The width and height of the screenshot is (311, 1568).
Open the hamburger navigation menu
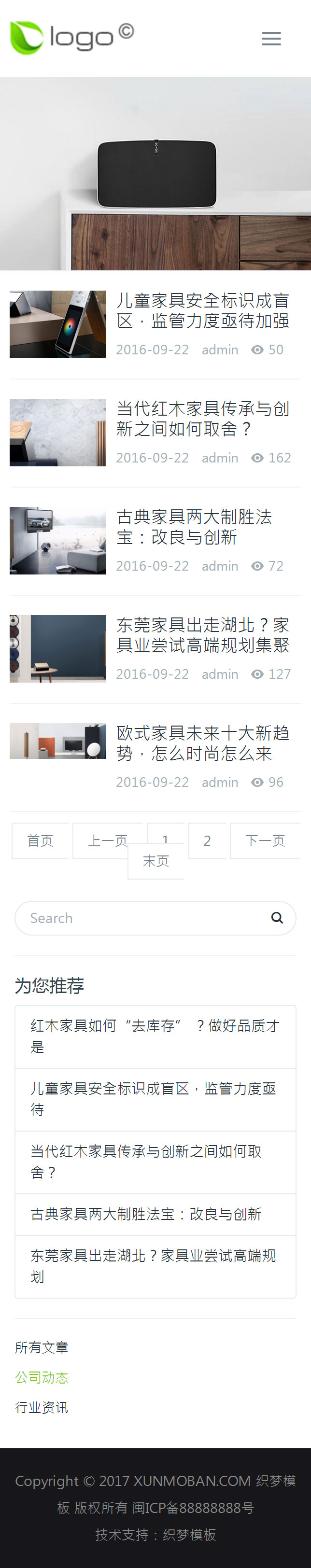point(271,39)
